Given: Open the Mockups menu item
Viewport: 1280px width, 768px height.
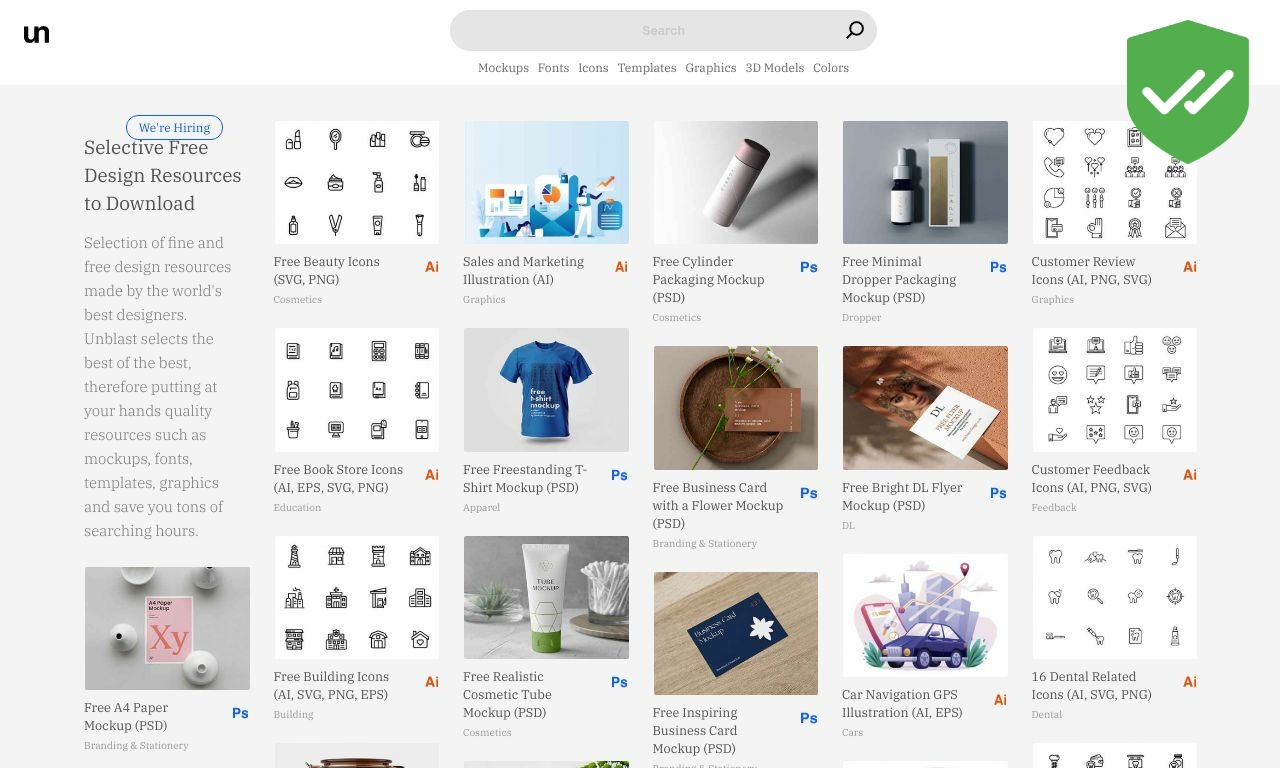Looking at the screenshot, I should (x=503, y=68).
